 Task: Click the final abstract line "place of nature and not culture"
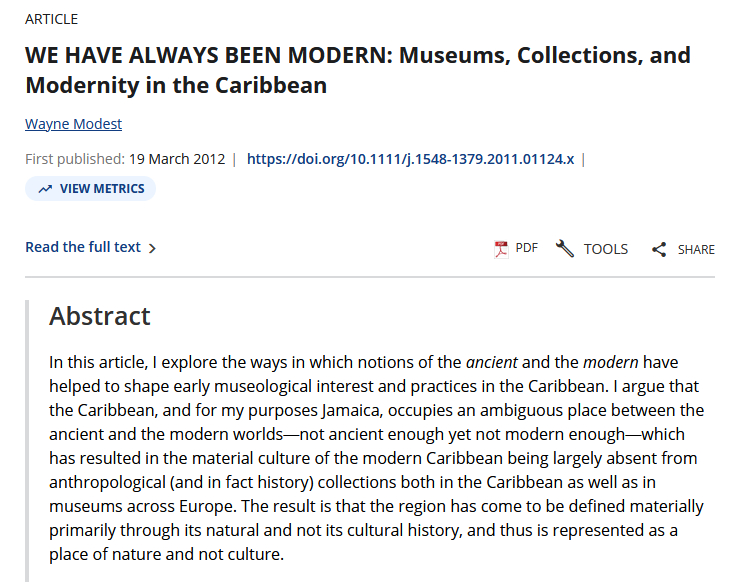pyautogui.click(x=167, y=554)
